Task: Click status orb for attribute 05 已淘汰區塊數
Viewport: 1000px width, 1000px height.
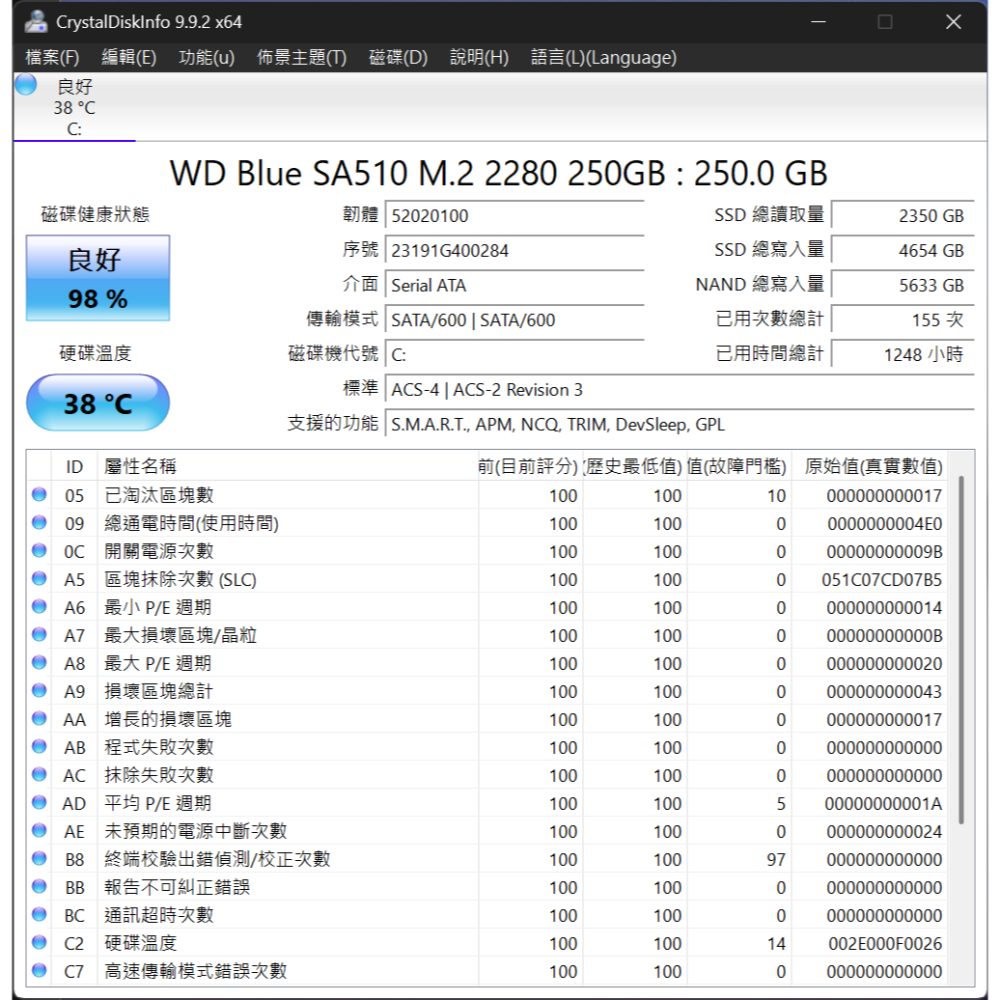Action: coord(39,494)
